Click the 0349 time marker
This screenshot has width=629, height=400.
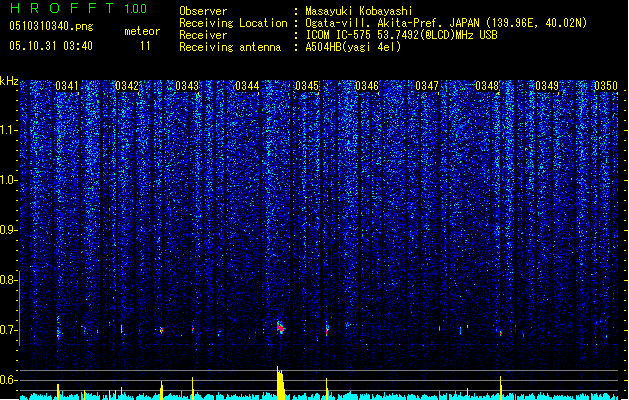pyautogui.click(x=547, y=86)
